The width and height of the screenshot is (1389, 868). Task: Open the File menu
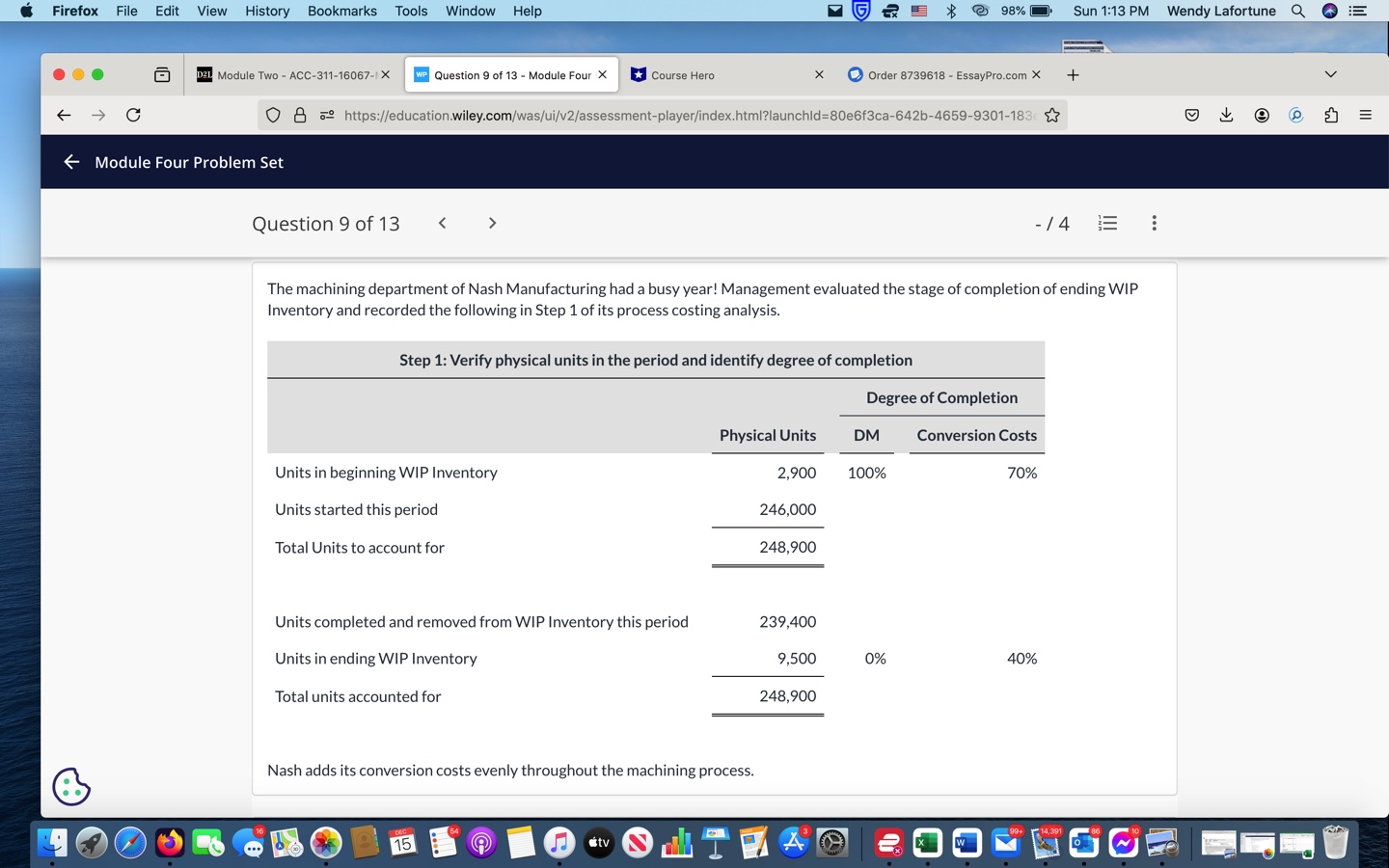pyautogui.click(x=126, y=11)
